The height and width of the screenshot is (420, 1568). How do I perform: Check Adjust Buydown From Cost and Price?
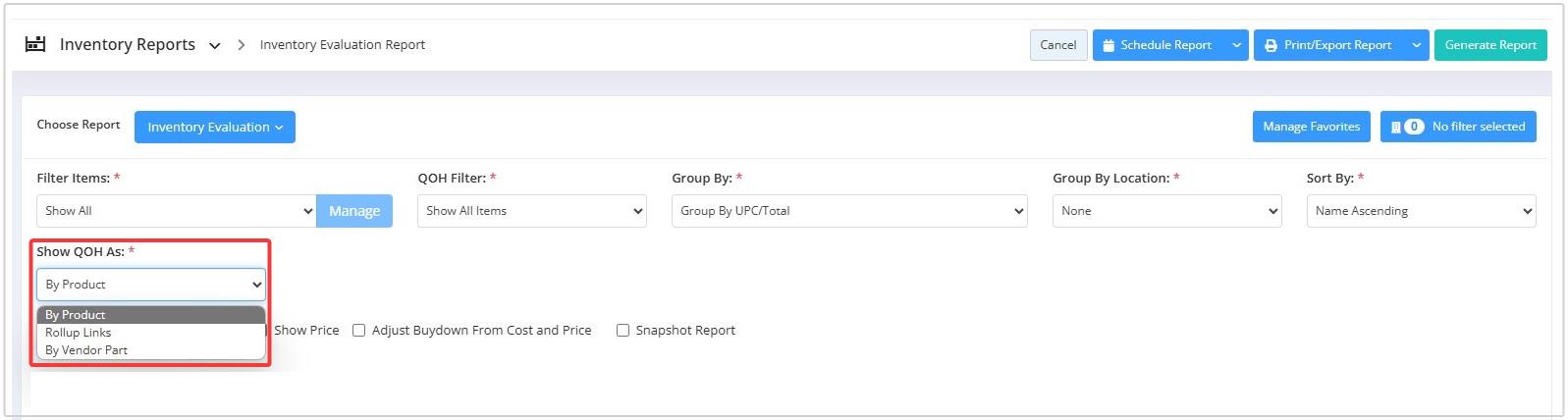(359, 331)
